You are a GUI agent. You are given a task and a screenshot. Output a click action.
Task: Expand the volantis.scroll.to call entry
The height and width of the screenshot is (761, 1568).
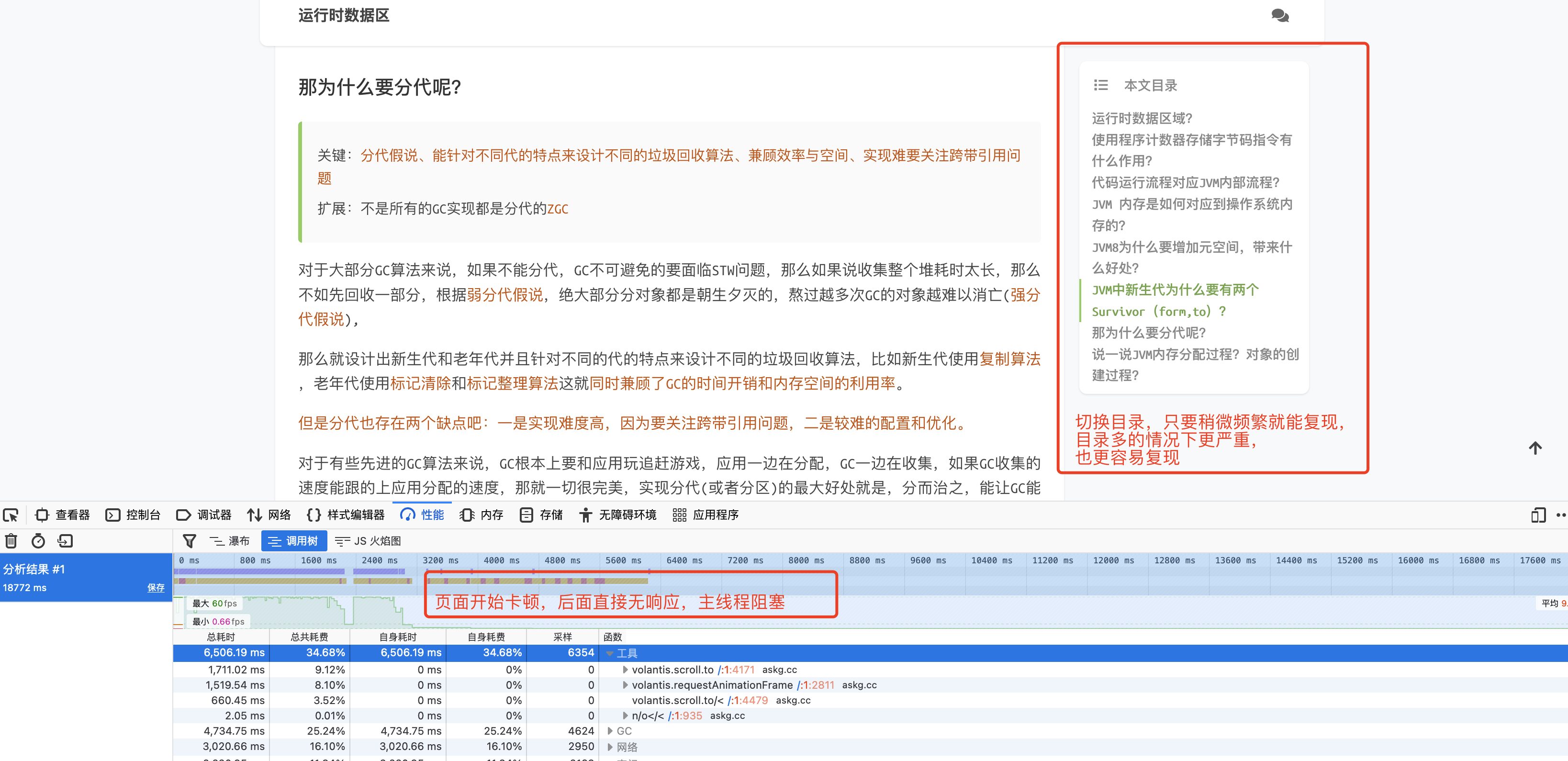coord(626,669)
